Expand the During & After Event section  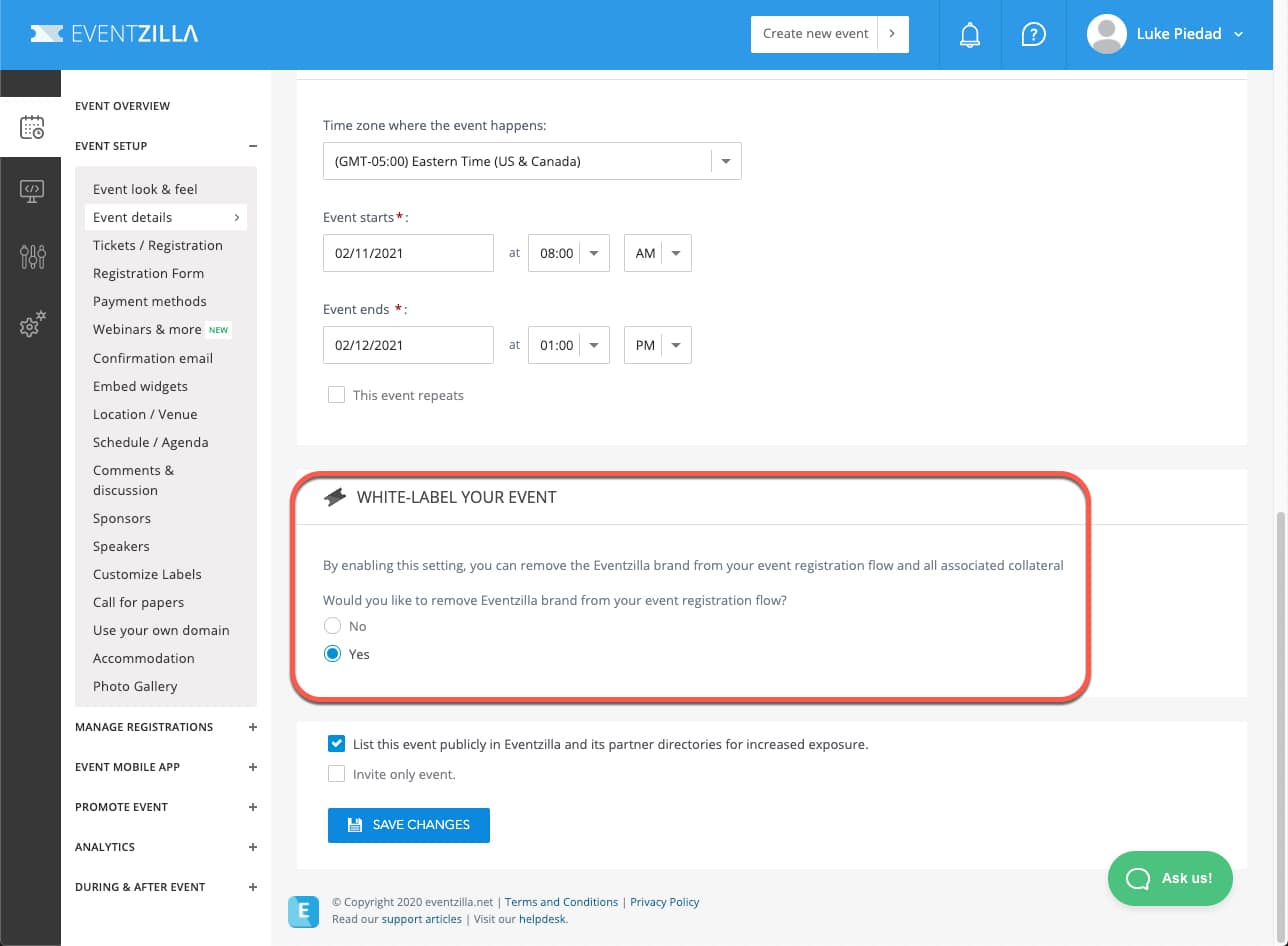pos(253,887)
